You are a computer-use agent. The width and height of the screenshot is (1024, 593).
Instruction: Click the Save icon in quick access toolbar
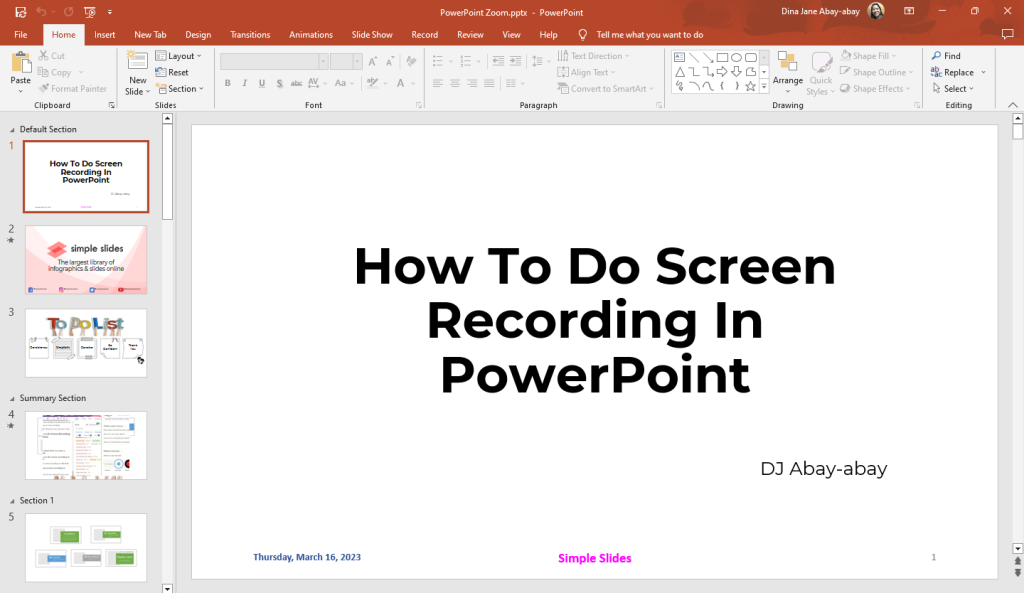[20, 12]
